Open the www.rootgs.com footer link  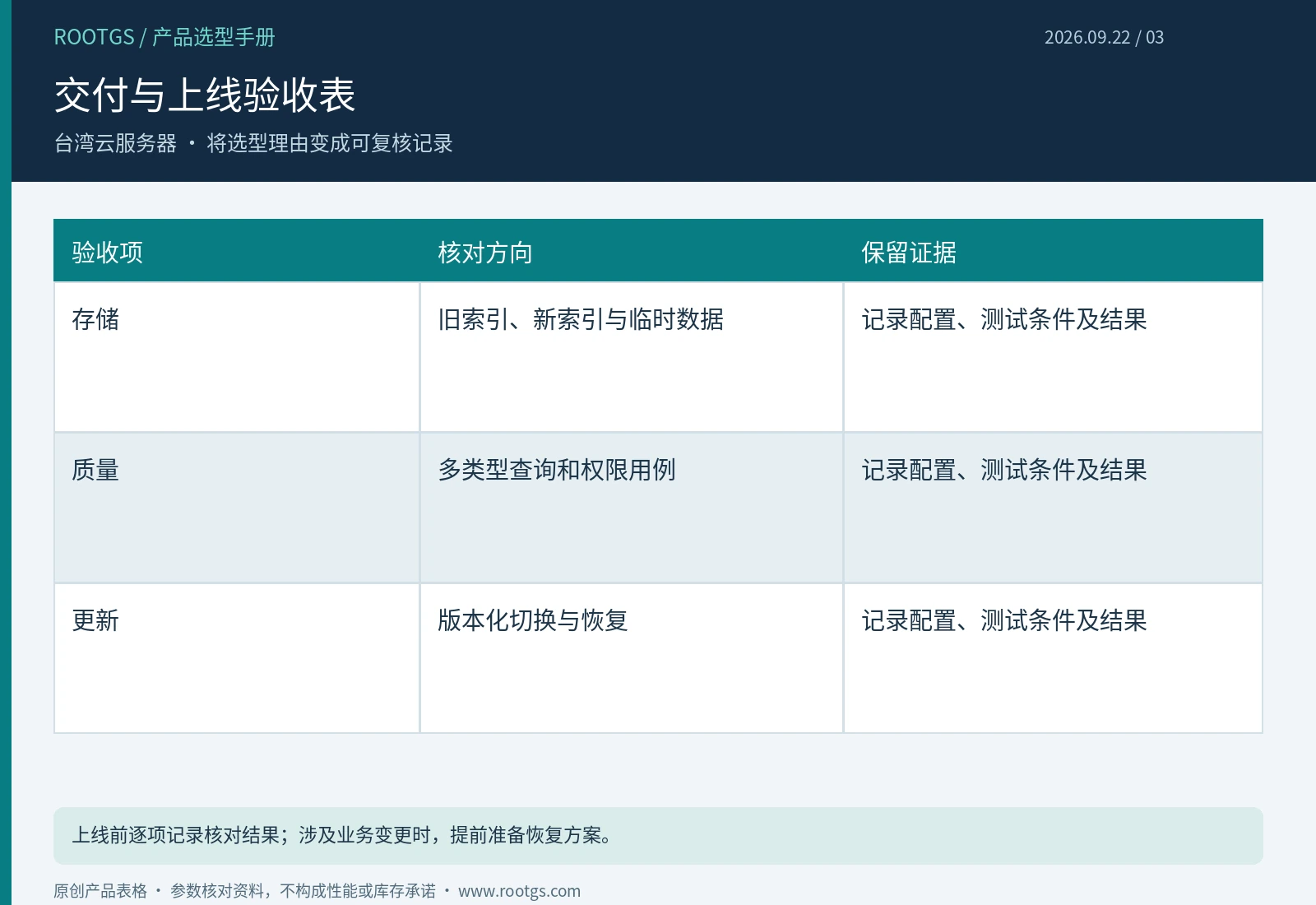[x=519, y=891]
